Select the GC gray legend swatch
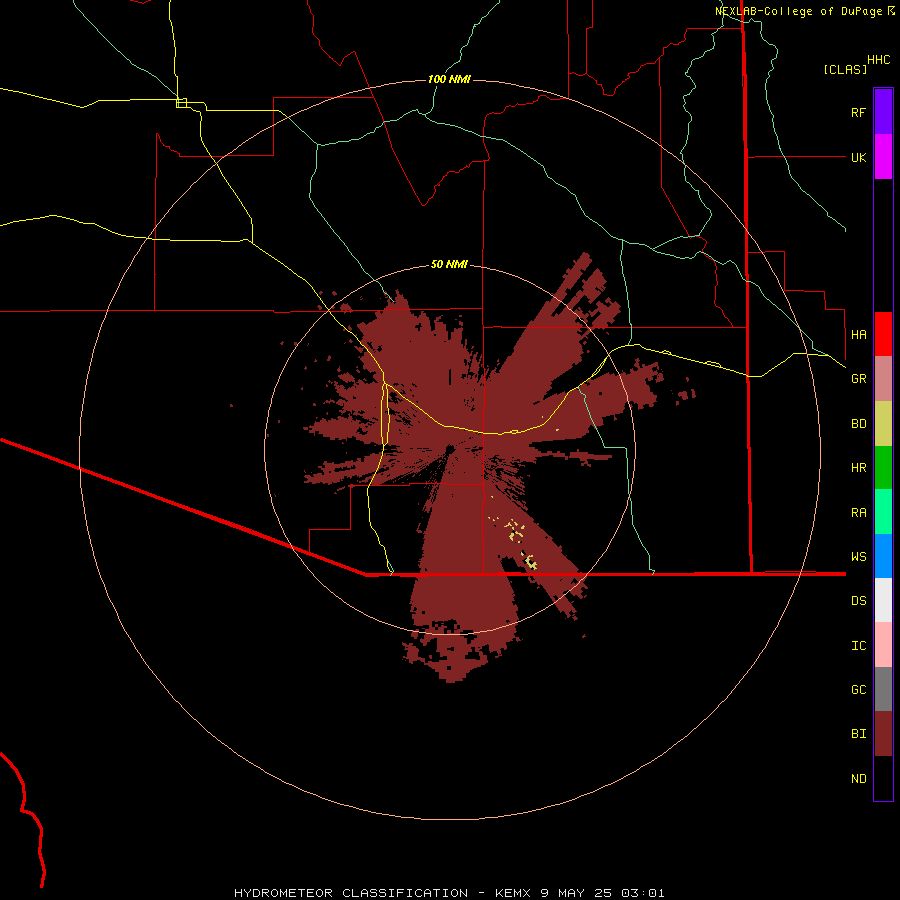900x900 pixels. (x=883, y=689)
